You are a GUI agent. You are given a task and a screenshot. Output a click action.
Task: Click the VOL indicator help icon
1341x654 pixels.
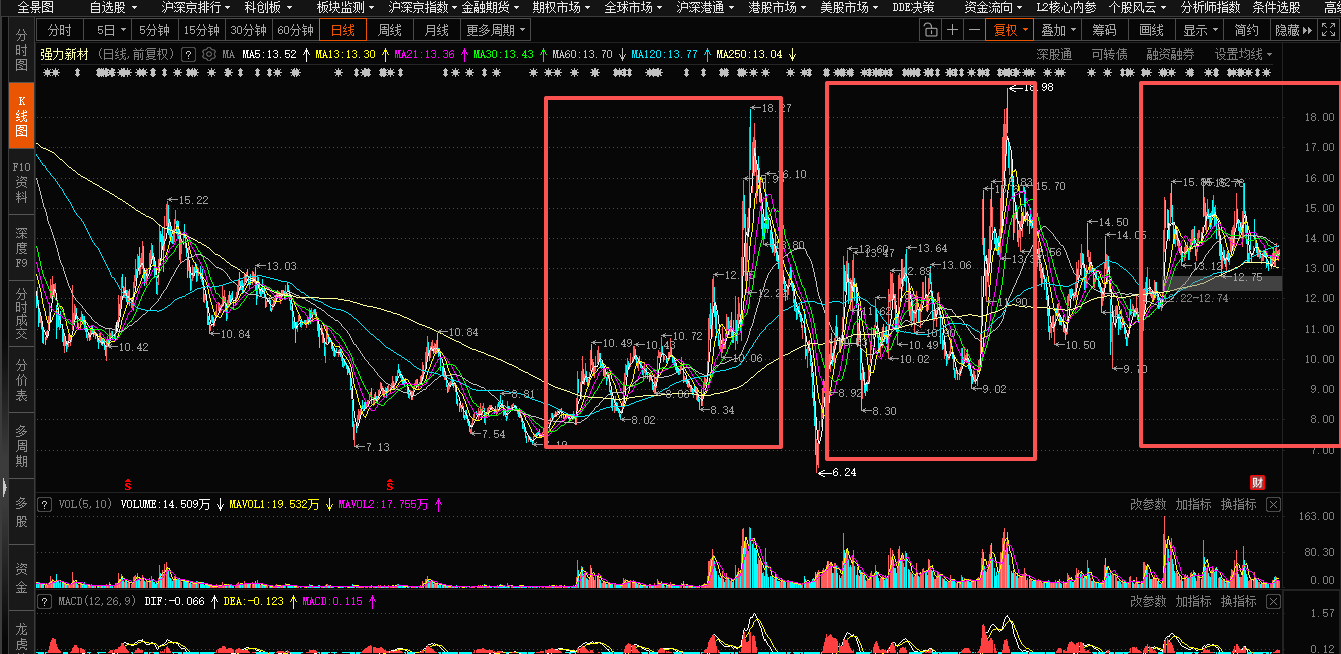pos(44,505)
